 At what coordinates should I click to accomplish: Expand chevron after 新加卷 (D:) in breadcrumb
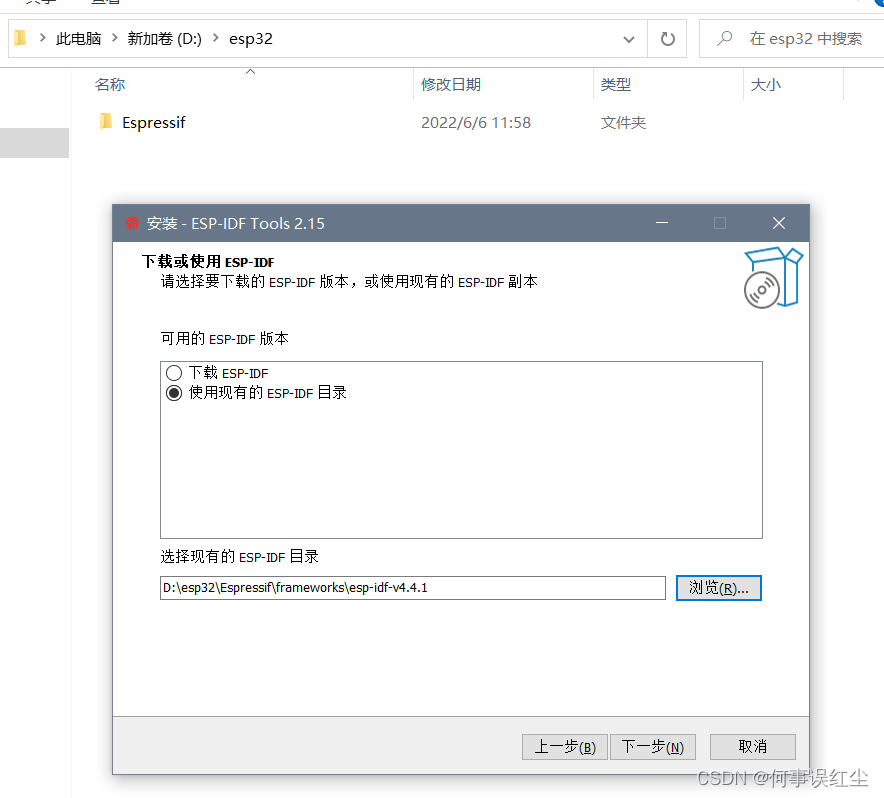[215, 38]
